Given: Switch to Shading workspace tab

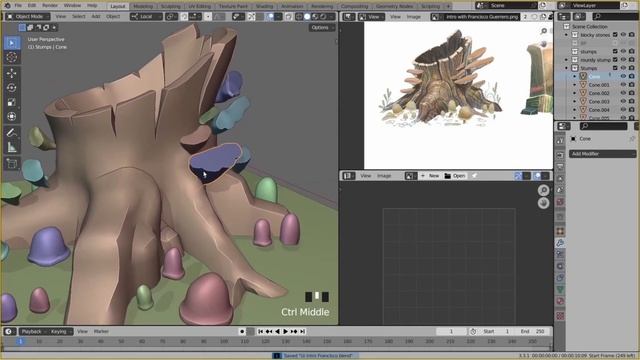Looking at the screenshot, I should pos(264,6).
